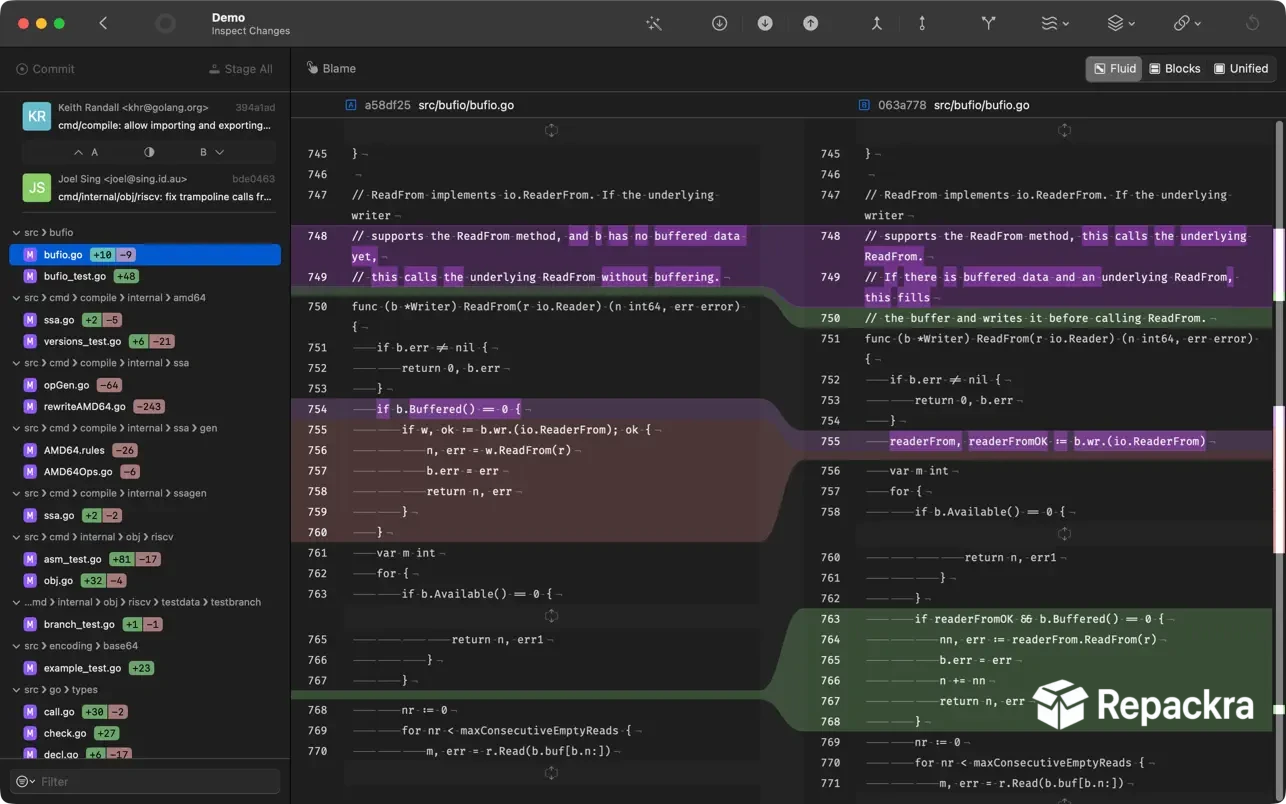
Task: Click the Stage All button
Action: coord(240,69)
